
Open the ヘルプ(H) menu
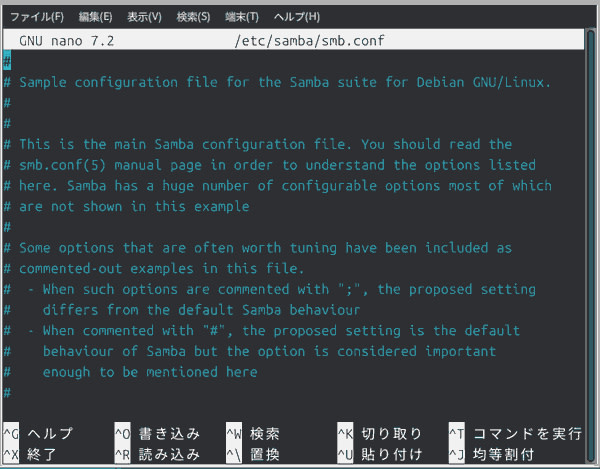coord(297,17)
